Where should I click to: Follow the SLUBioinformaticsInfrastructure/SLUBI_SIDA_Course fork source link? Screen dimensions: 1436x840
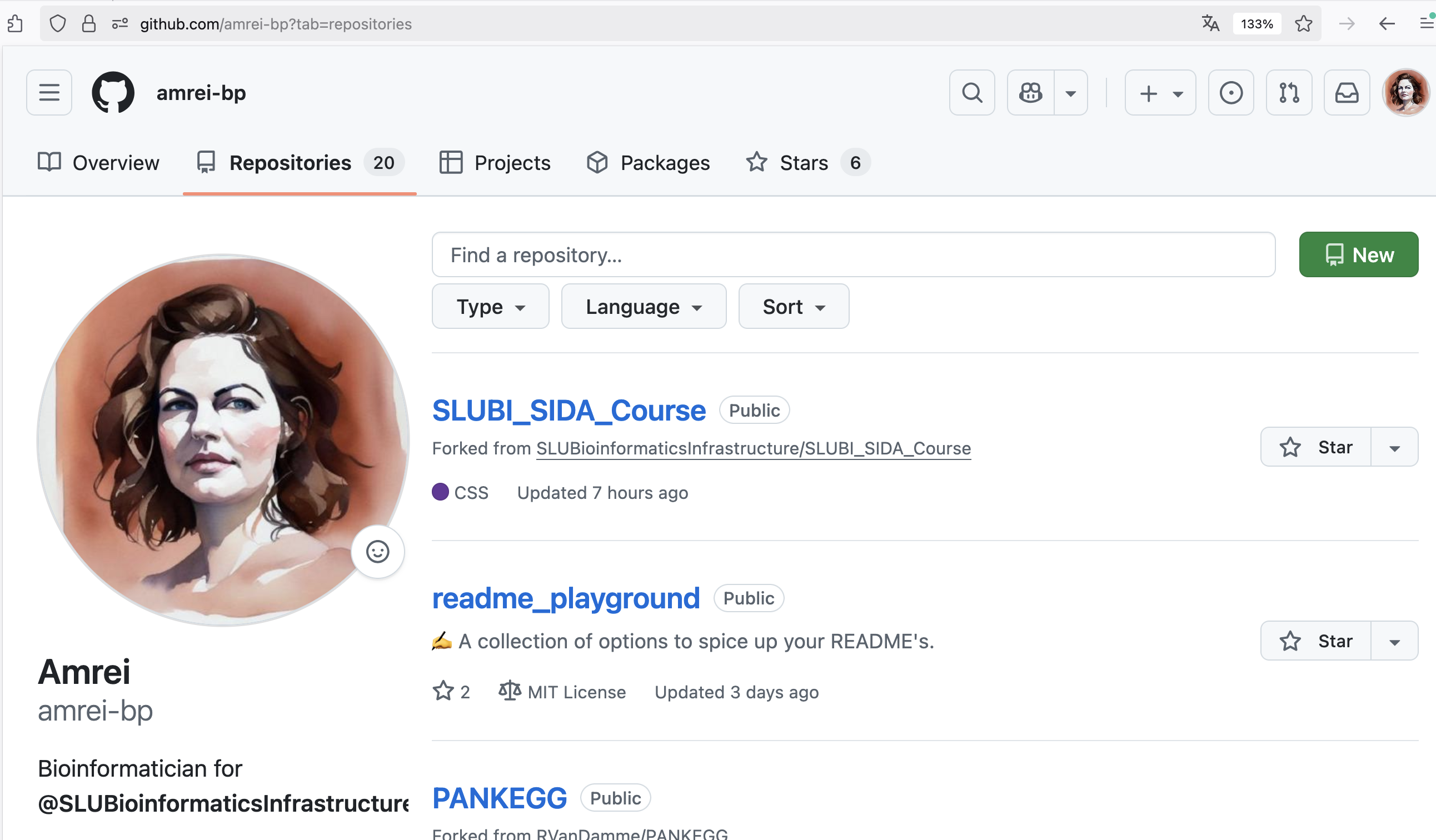click(x=754, y=448)
